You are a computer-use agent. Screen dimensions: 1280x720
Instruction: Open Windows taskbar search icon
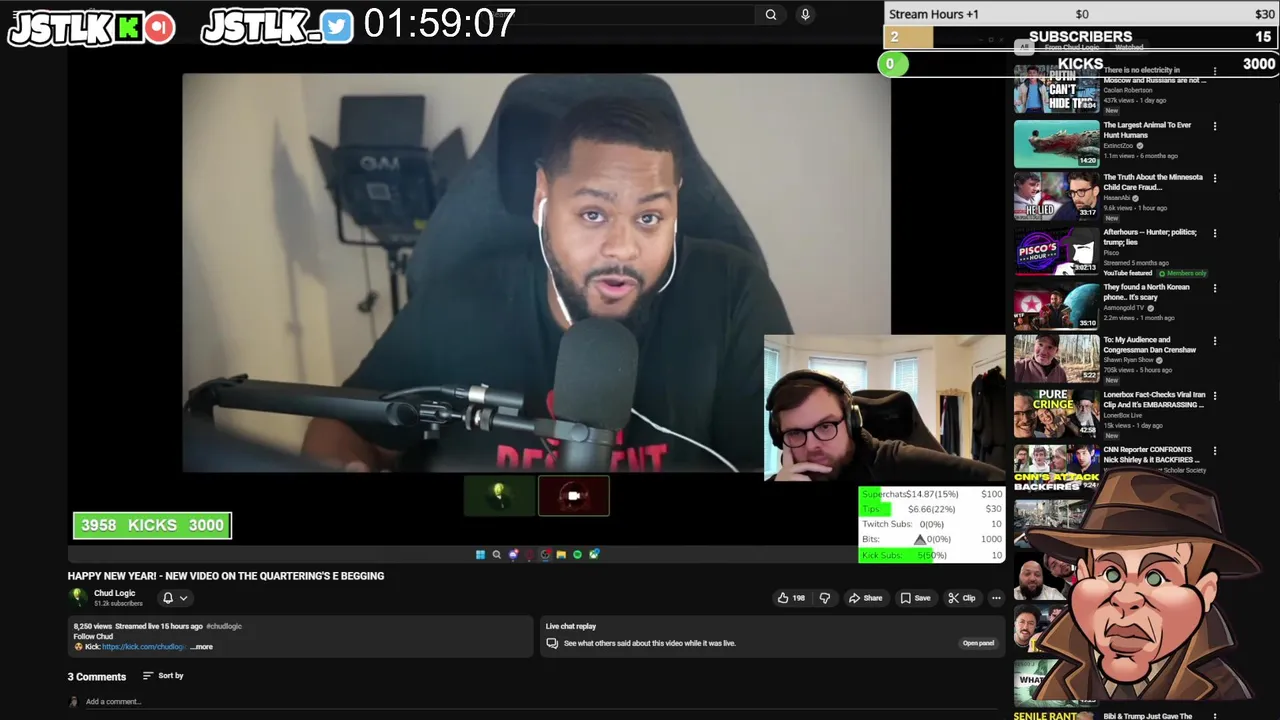point(496,554)
